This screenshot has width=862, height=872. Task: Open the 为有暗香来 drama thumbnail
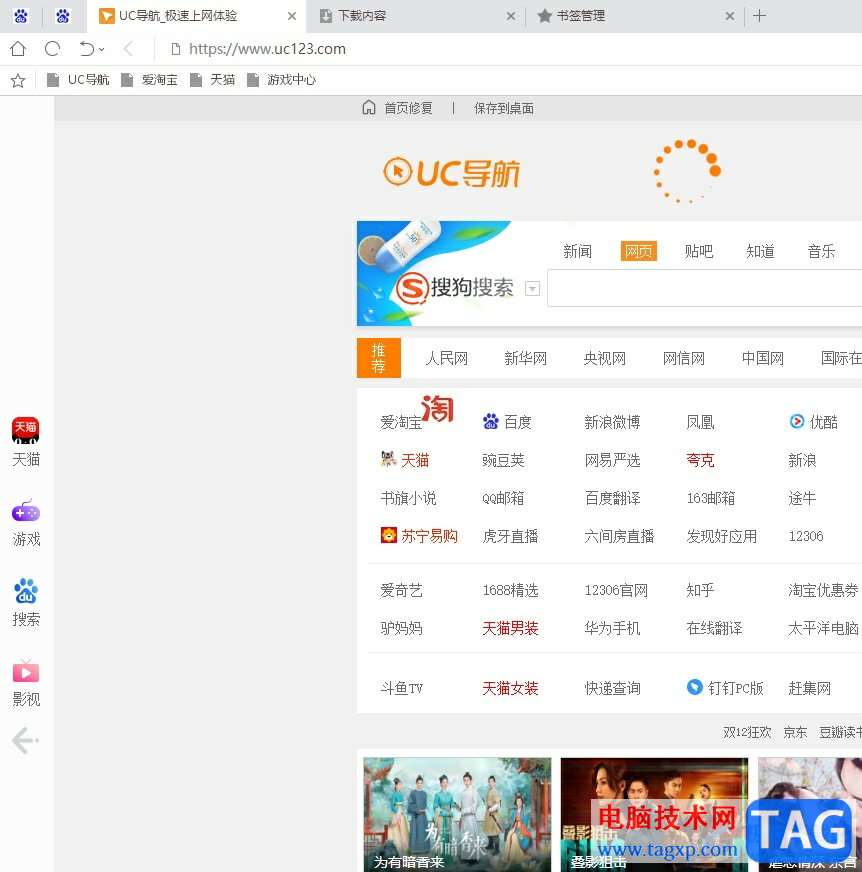tap(456, 812)
